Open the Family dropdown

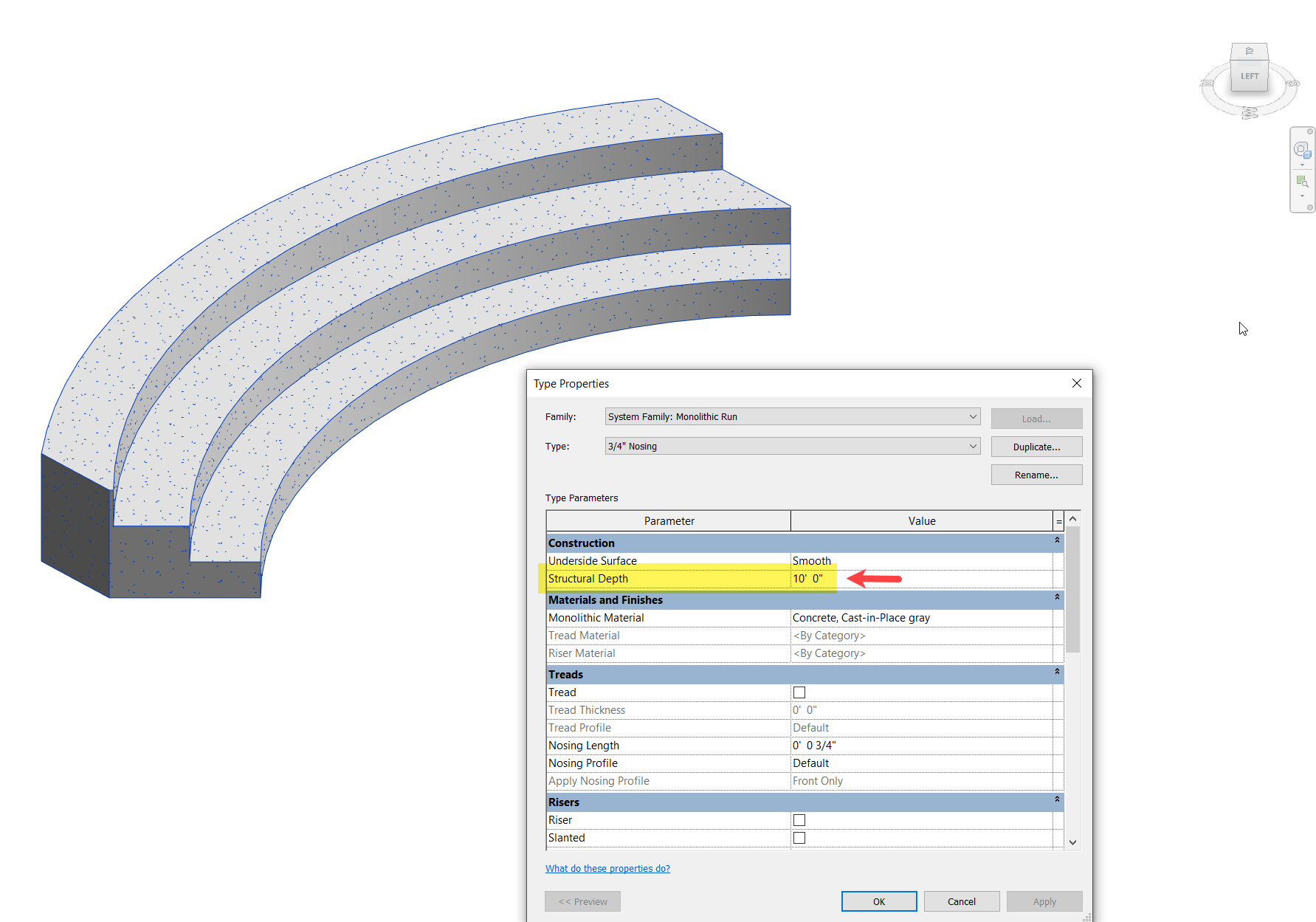[x=973, y=416]
